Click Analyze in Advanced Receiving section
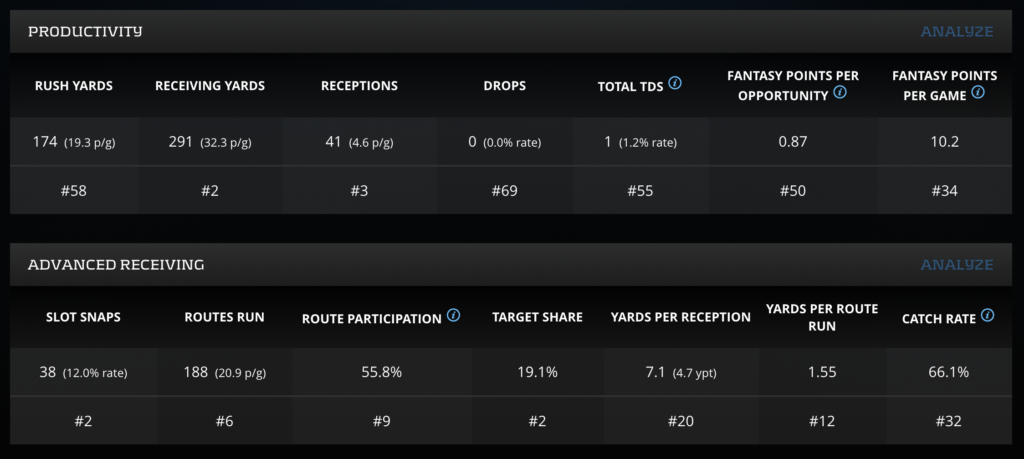 click(x=956, y=265)
